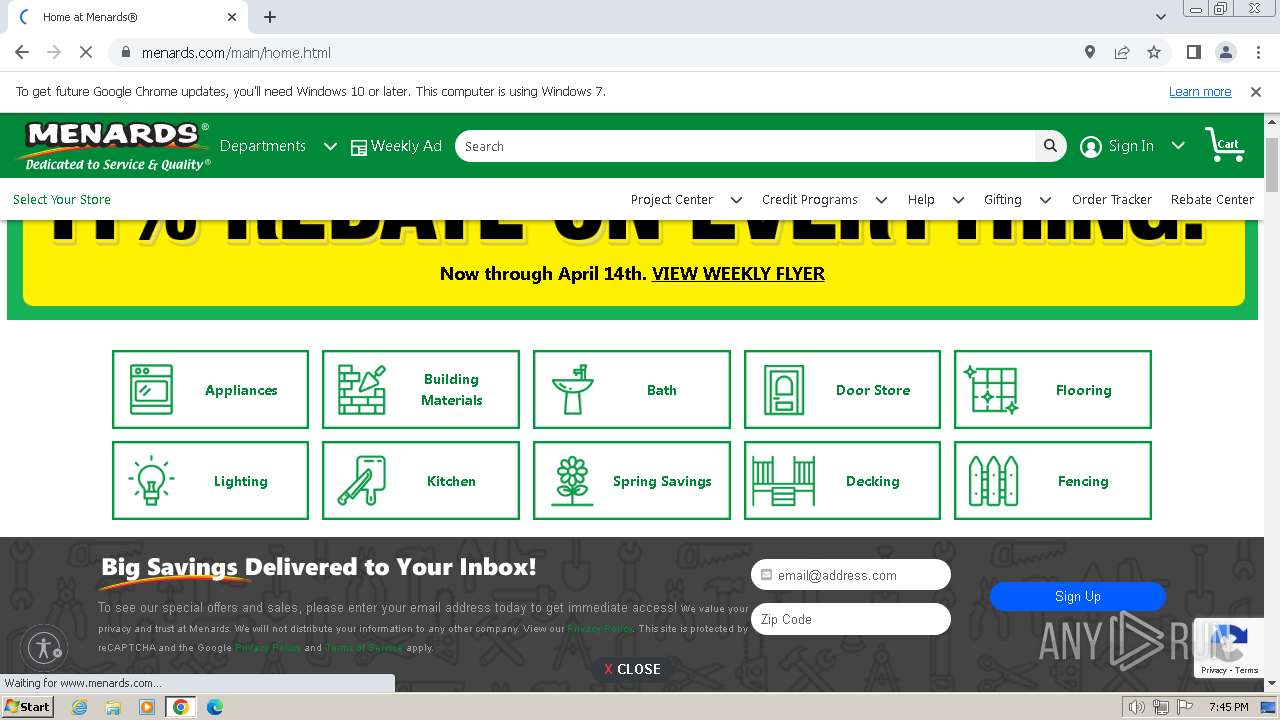Stop loading the page
Viewport: 1280px width, 720px height.
pos(86,52)
